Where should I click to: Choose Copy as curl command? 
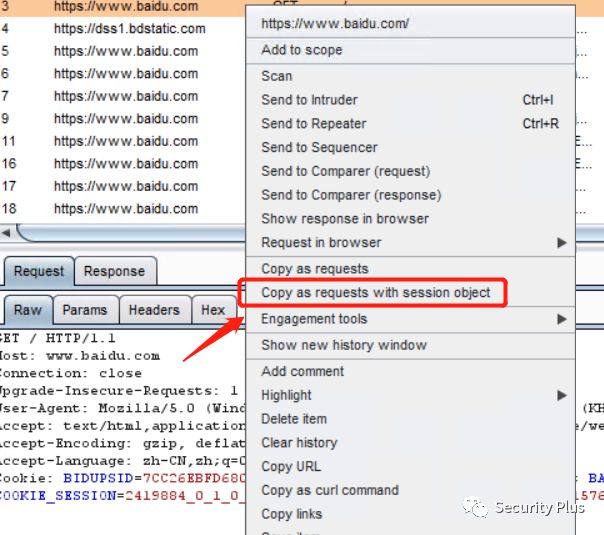coord(411,490)
